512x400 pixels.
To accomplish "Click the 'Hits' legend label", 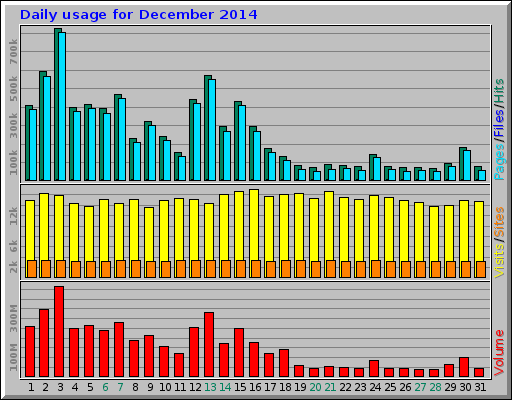I will pyautogui.click(x=499, y=91).
